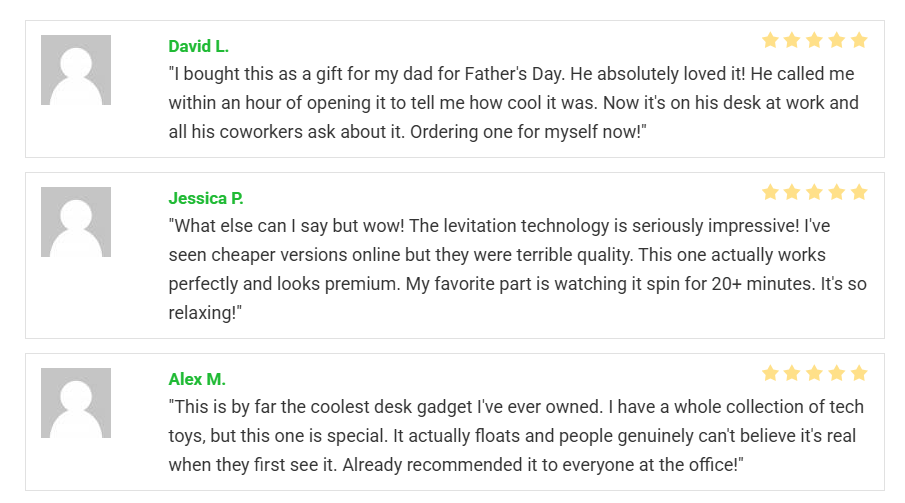Click the fifth star in Alex M.'s rating
Screen dimensions: 905x503
(x=858, y=374)
